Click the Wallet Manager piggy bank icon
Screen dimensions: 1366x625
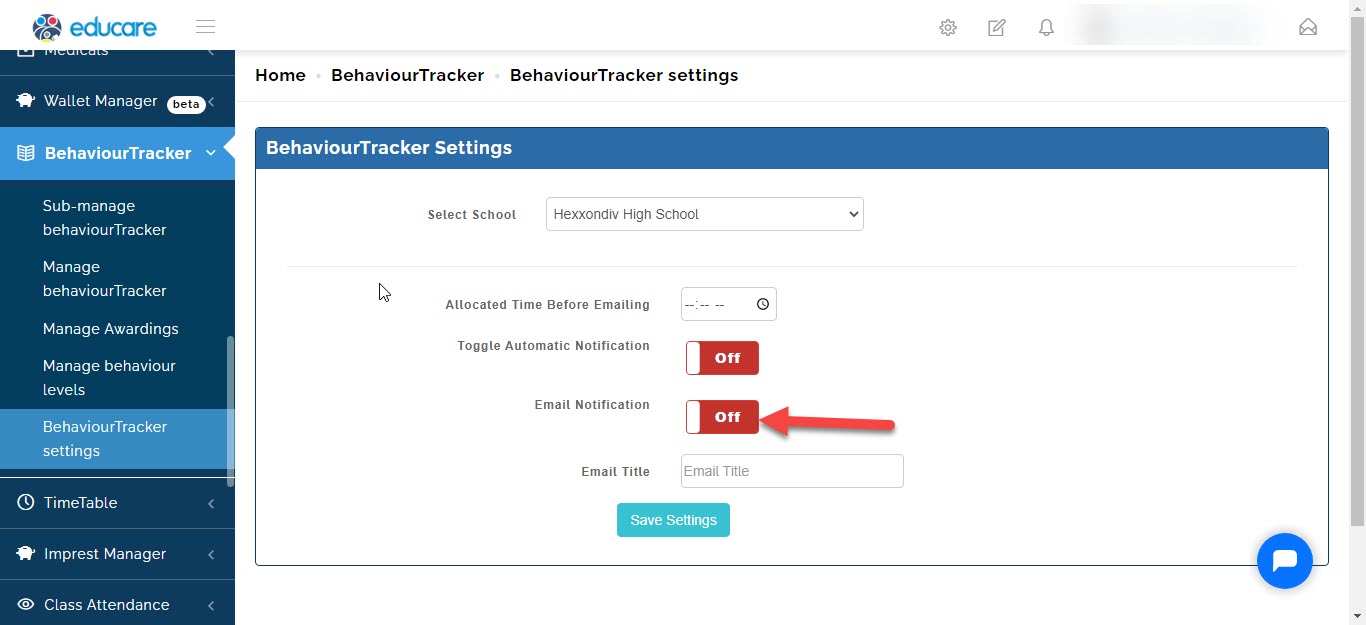tap(26, 101)
